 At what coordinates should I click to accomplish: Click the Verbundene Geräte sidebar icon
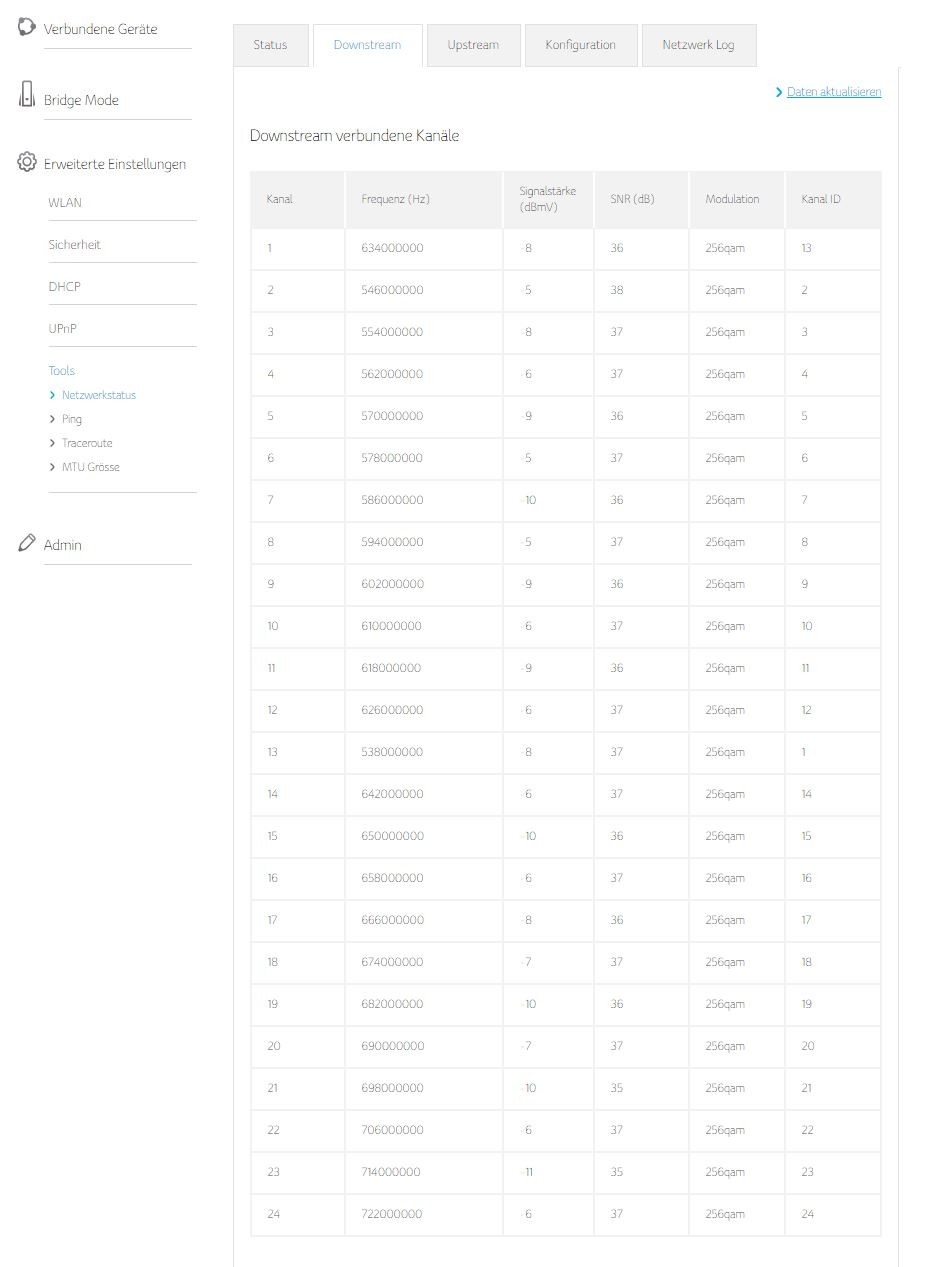[x=27, y=27]
